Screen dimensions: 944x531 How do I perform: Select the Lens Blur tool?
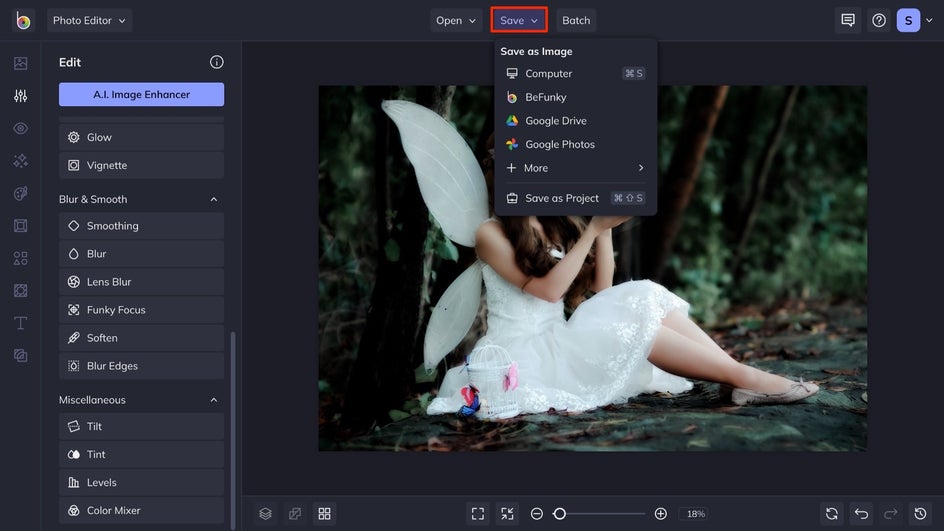coord(141,282)
